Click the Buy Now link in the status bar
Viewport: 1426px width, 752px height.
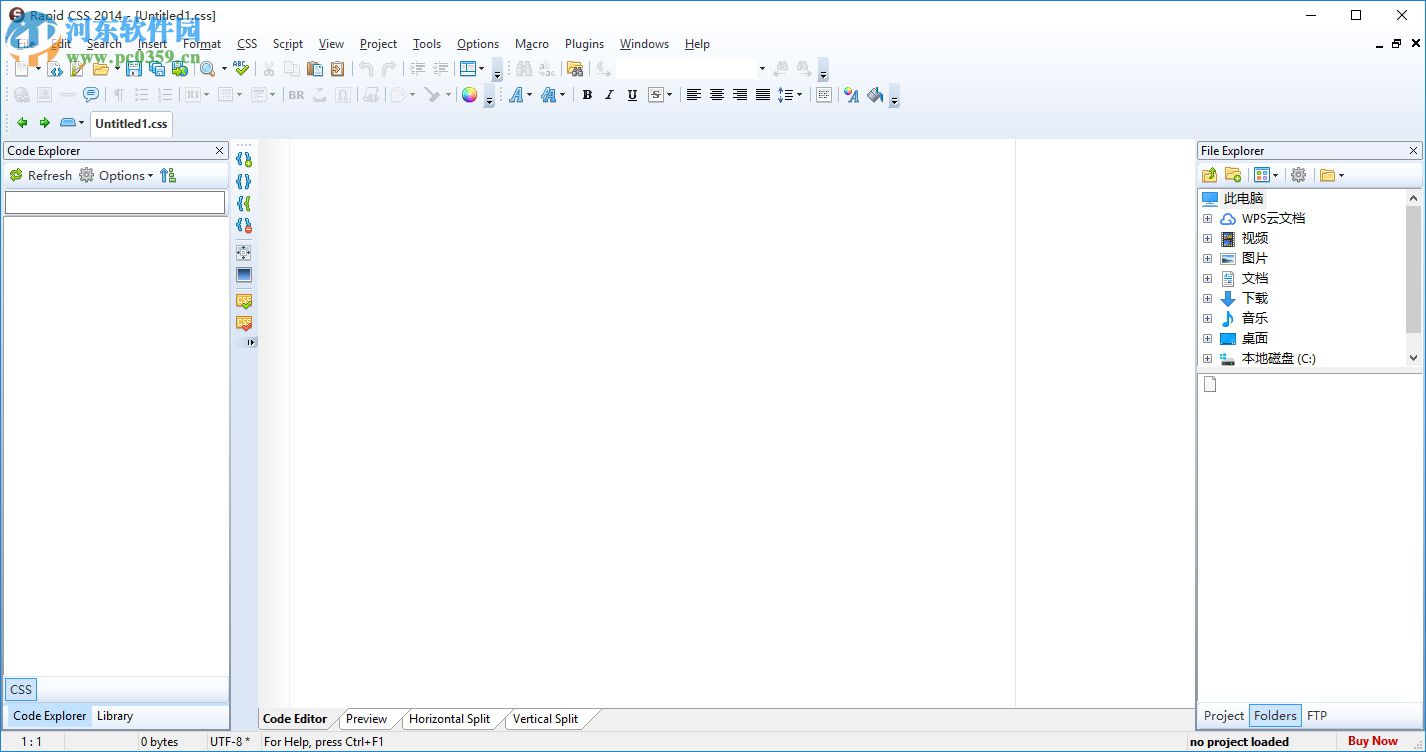coord(1372,741)
